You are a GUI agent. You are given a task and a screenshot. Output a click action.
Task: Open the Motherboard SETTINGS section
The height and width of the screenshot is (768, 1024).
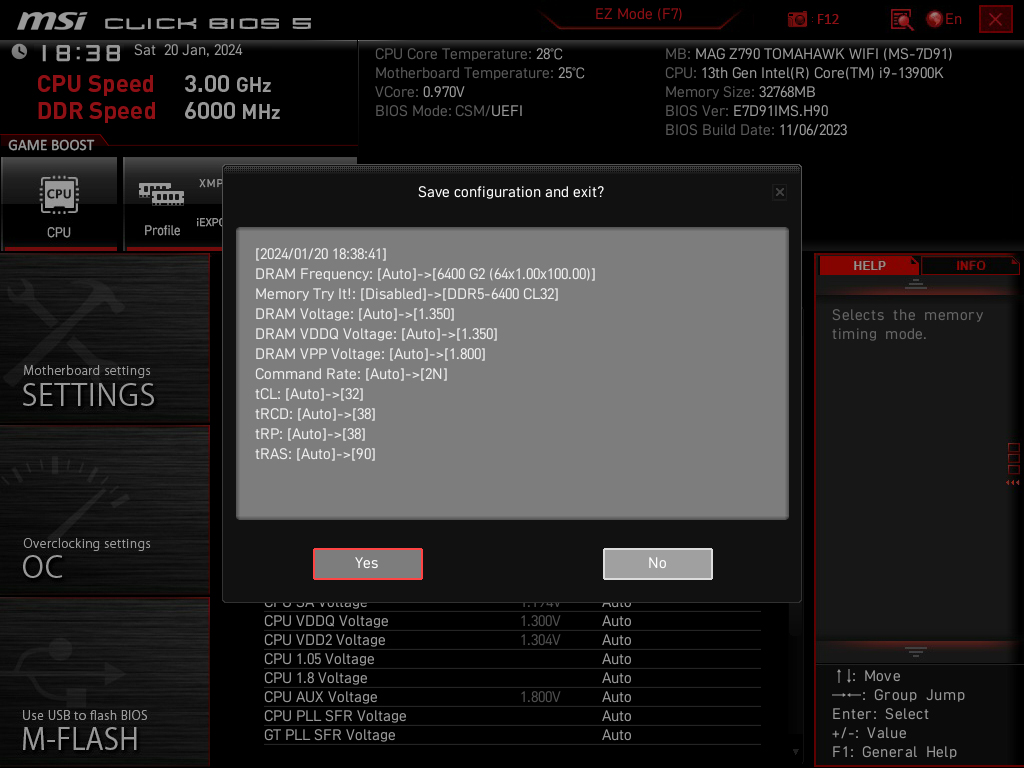104,338
